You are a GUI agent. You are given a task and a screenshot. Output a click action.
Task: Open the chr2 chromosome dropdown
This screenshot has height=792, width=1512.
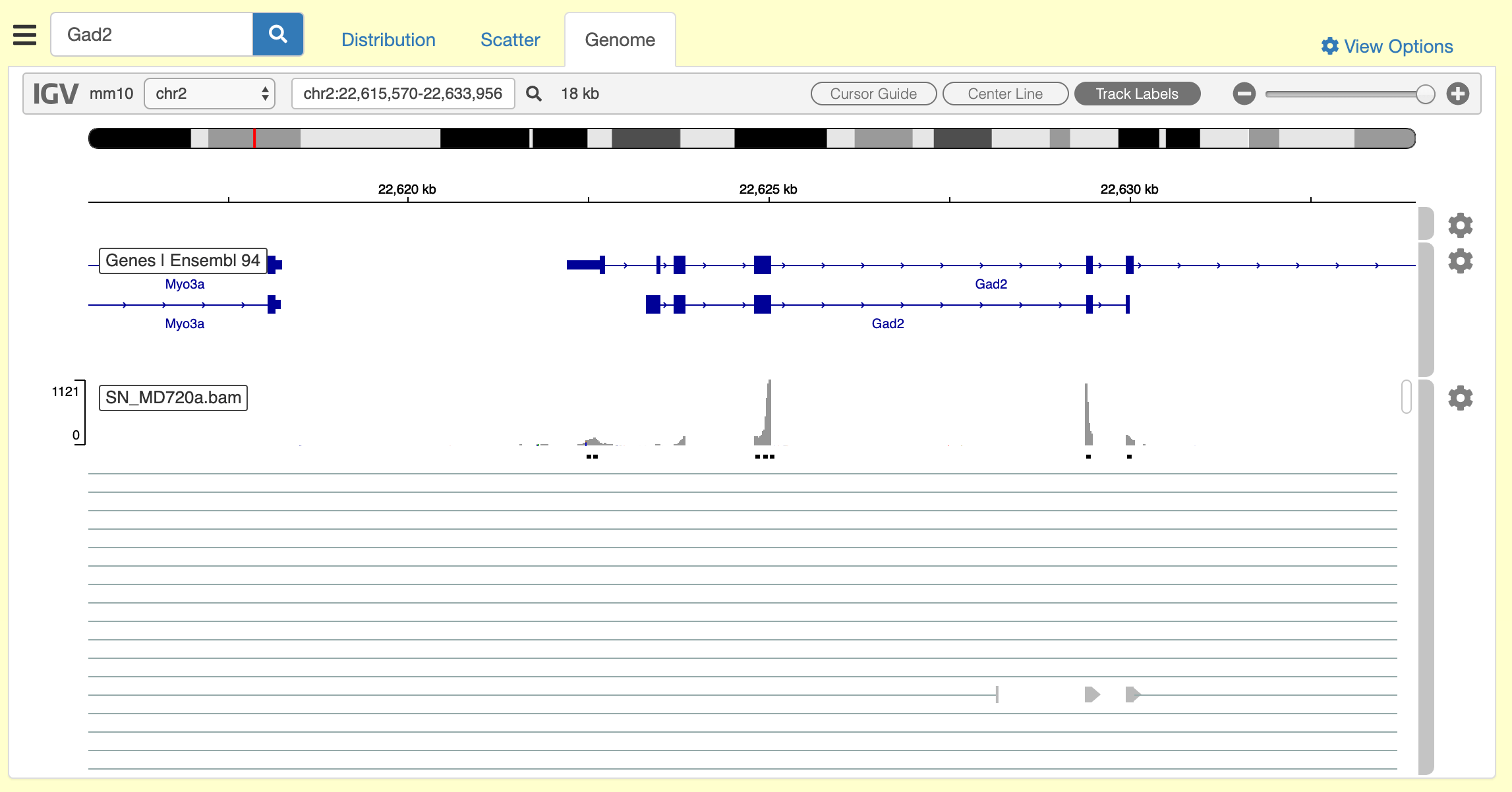point(209,94)
